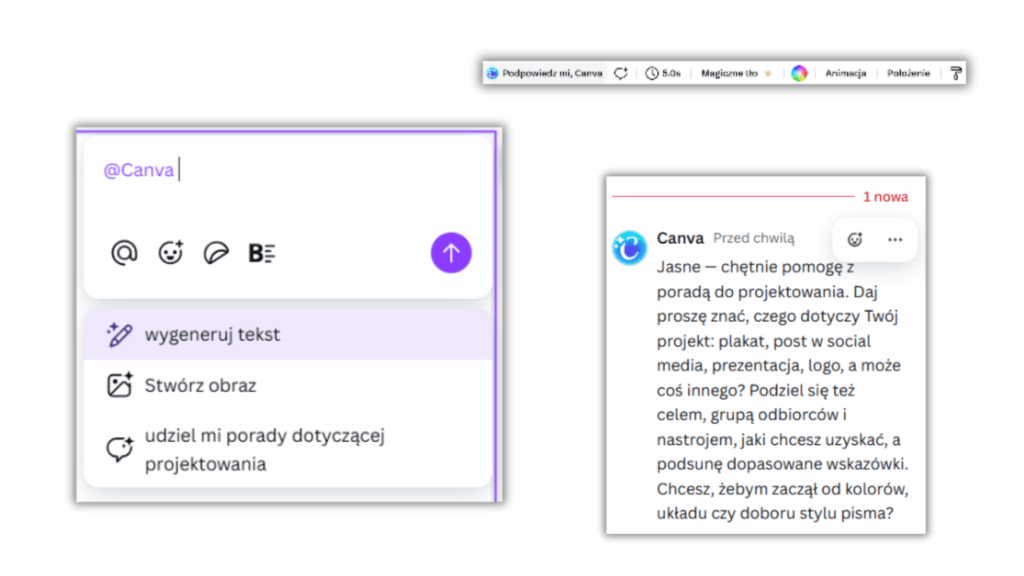Click the Canva avatar in comment
This screenshot has height=576, width=1024.
point(630,247)
